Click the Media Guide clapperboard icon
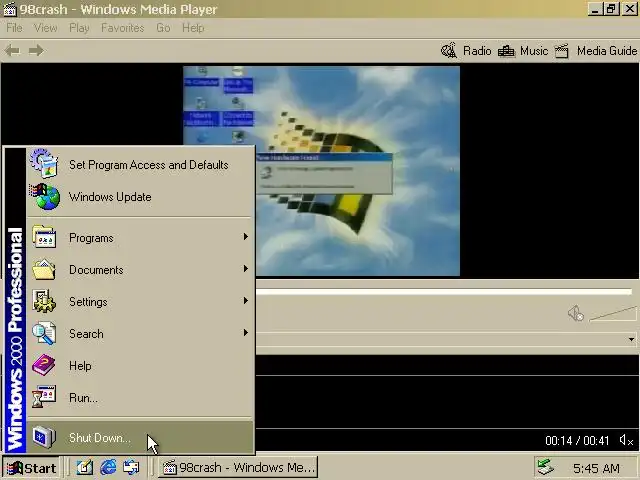The image size is (640, 480). point(562,51)
